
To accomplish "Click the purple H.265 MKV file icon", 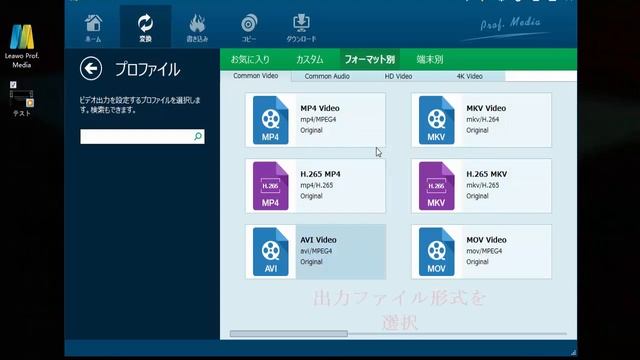I will click(x=436, y=186).
